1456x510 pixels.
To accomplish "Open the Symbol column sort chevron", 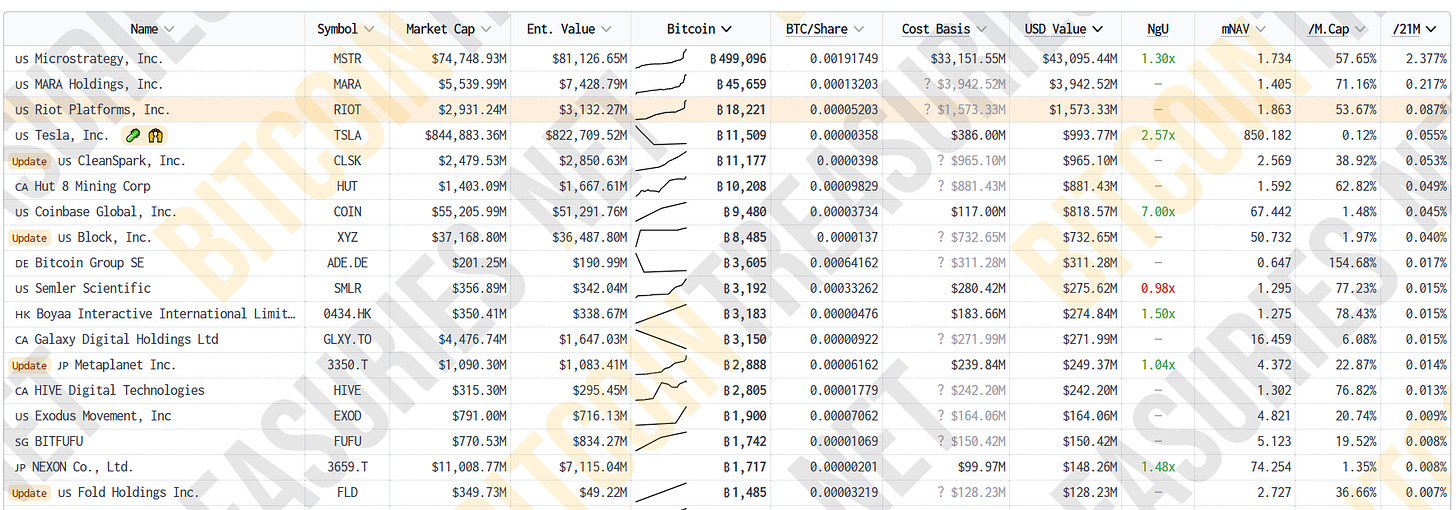I will tap(369, 30).
